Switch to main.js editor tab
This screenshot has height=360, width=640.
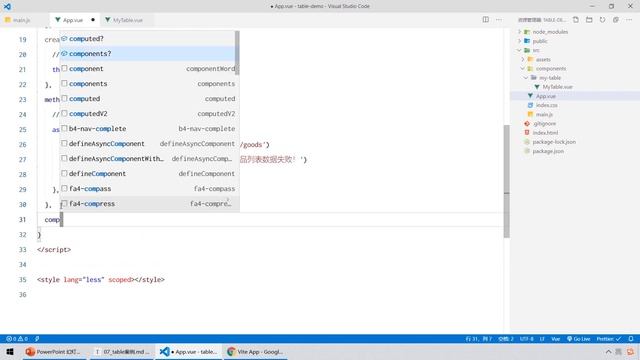tap(21, 20)
